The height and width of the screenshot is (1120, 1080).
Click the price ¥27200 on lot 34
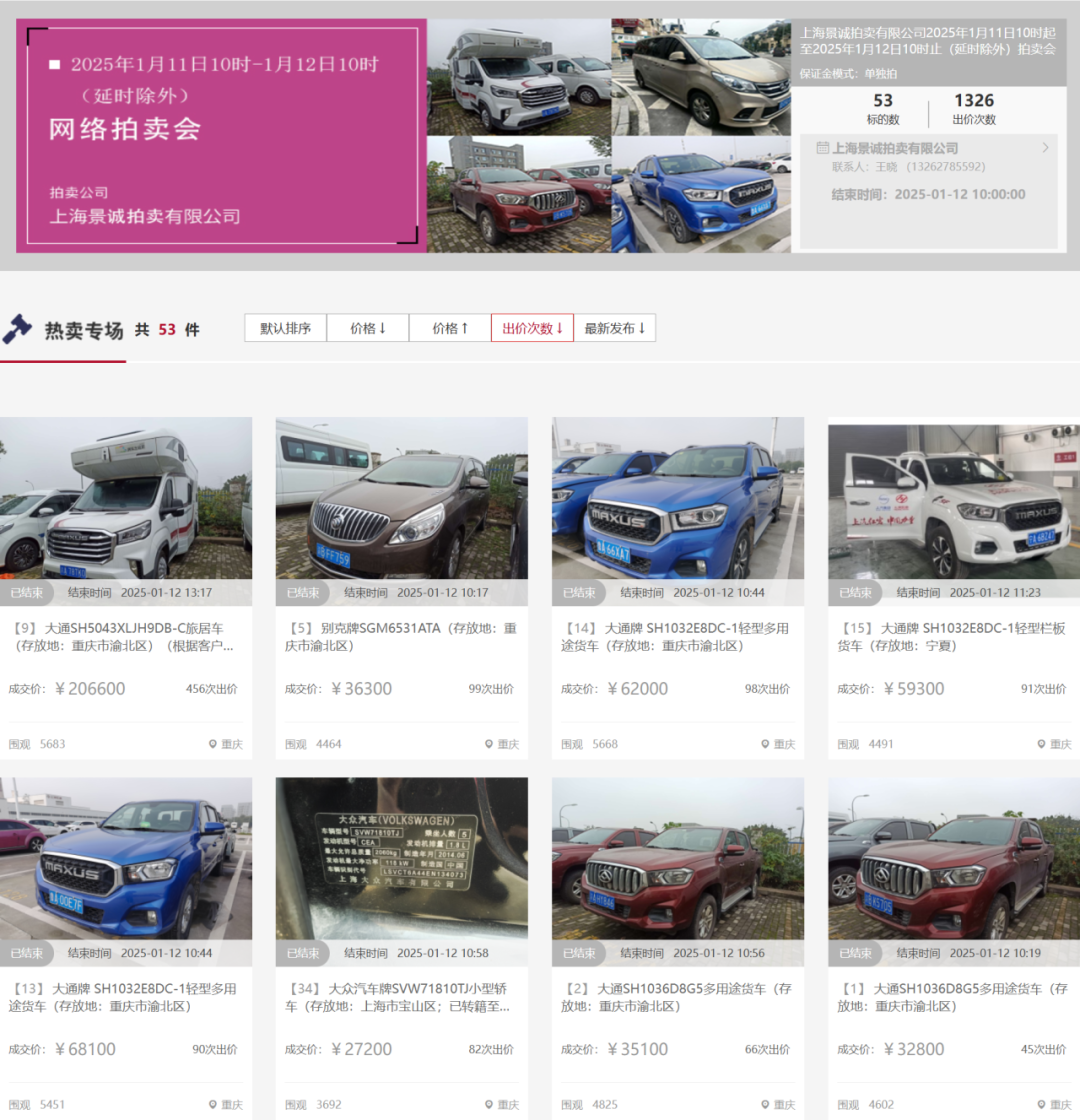pyautogui.click(x=361, y=1049)
